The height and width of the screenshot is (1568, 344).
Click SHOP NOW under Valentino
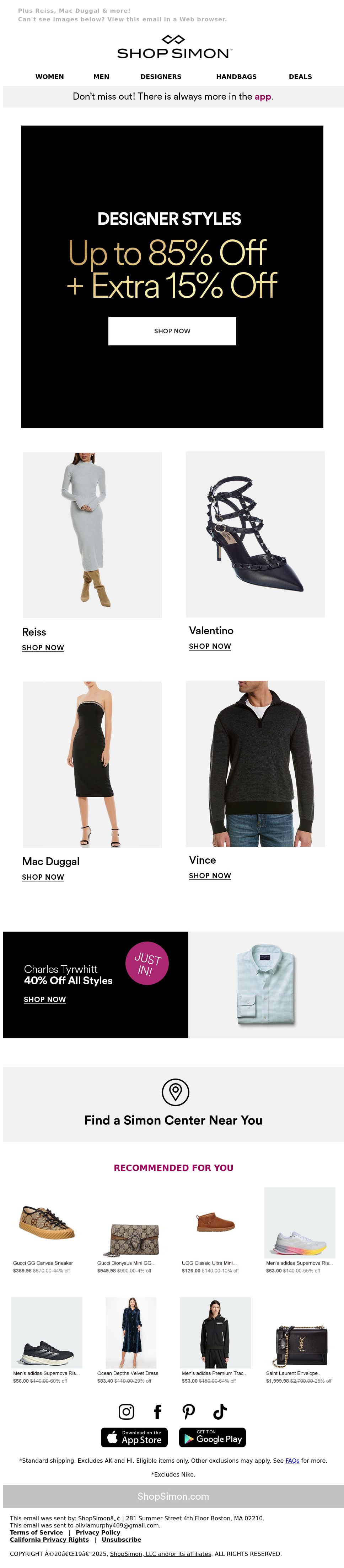(210, 646)
